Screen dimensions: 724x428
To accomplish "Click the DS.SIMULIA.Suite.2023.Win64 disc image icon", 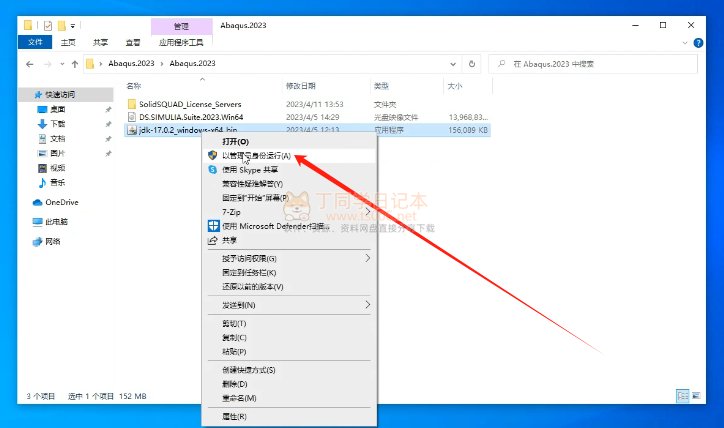I will click(132, 117).
